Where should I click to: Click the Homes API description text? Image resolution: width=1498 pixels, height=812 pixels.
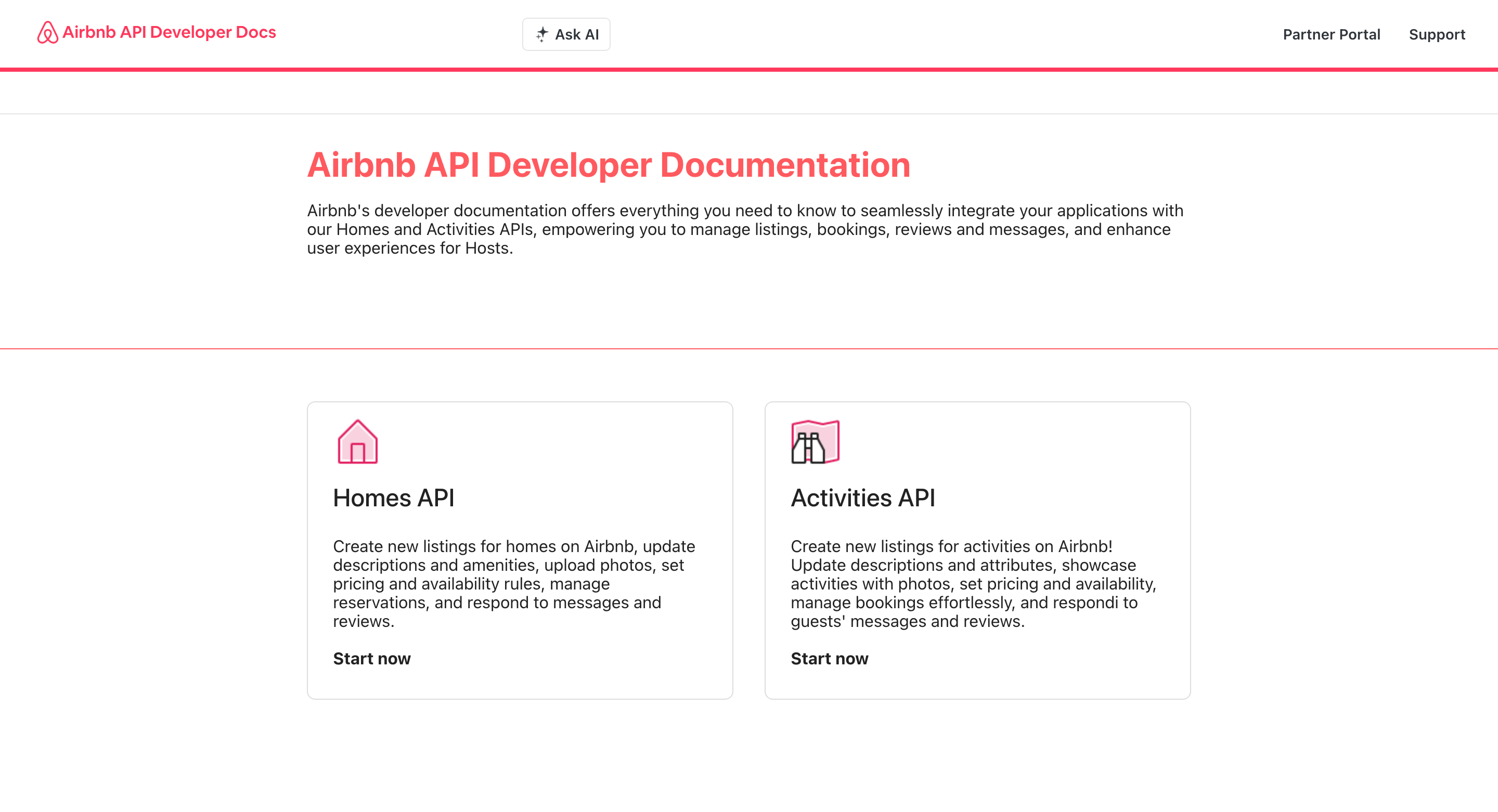pos(514,584)
